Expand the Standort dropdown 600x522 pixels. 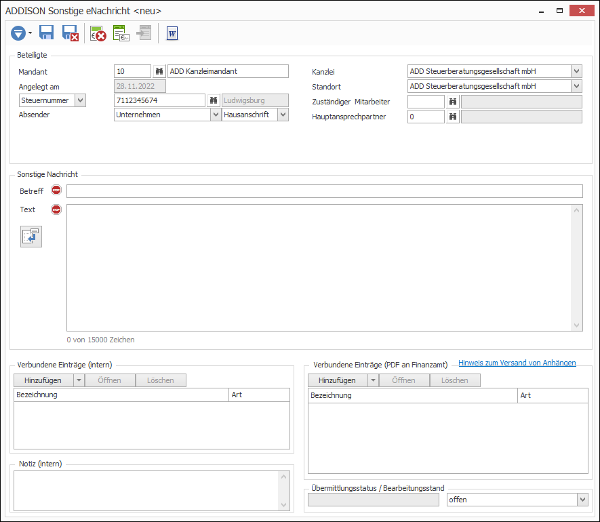point(577,86)
